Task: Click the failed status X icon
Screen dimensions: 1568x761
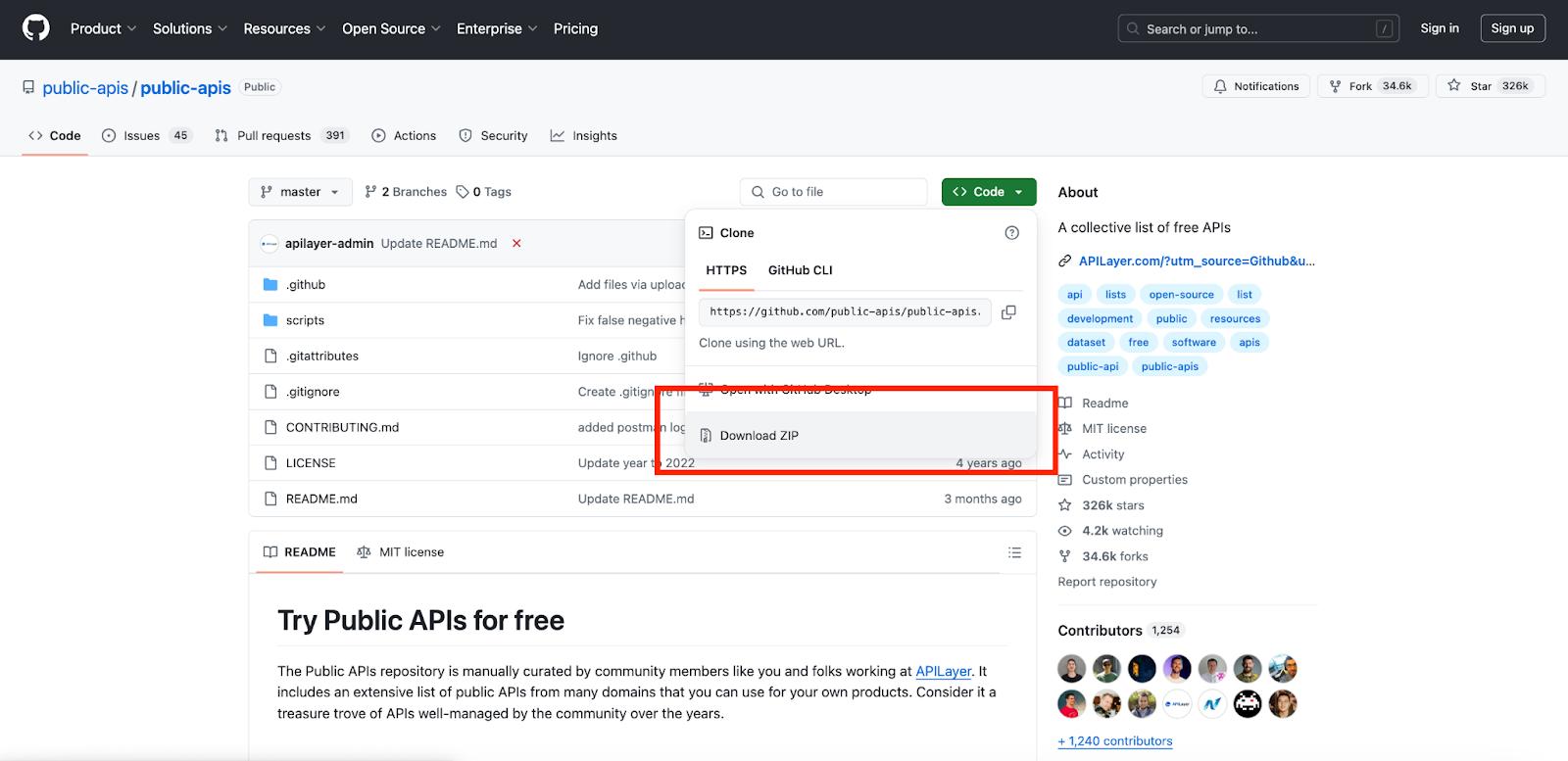Action: coord(516,243)
